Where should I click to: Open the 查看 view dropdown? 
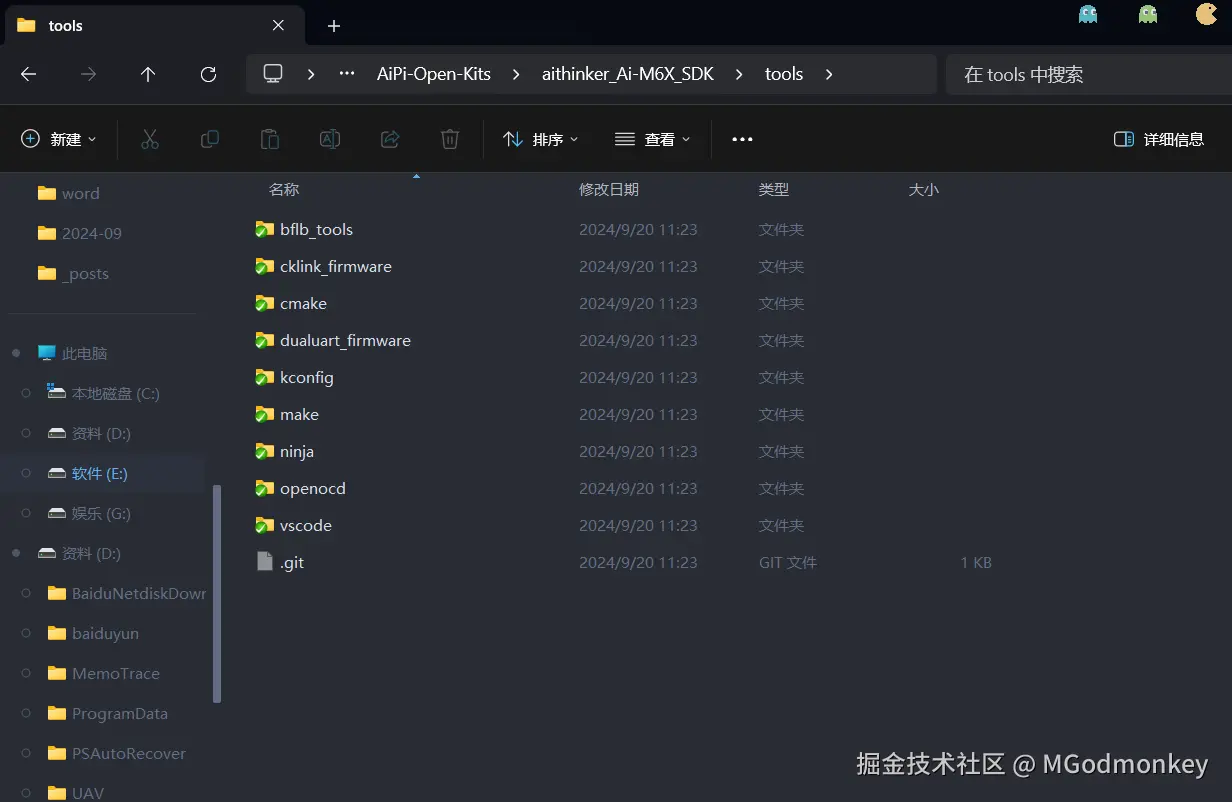pyautogui.click(x=653, y=139)
